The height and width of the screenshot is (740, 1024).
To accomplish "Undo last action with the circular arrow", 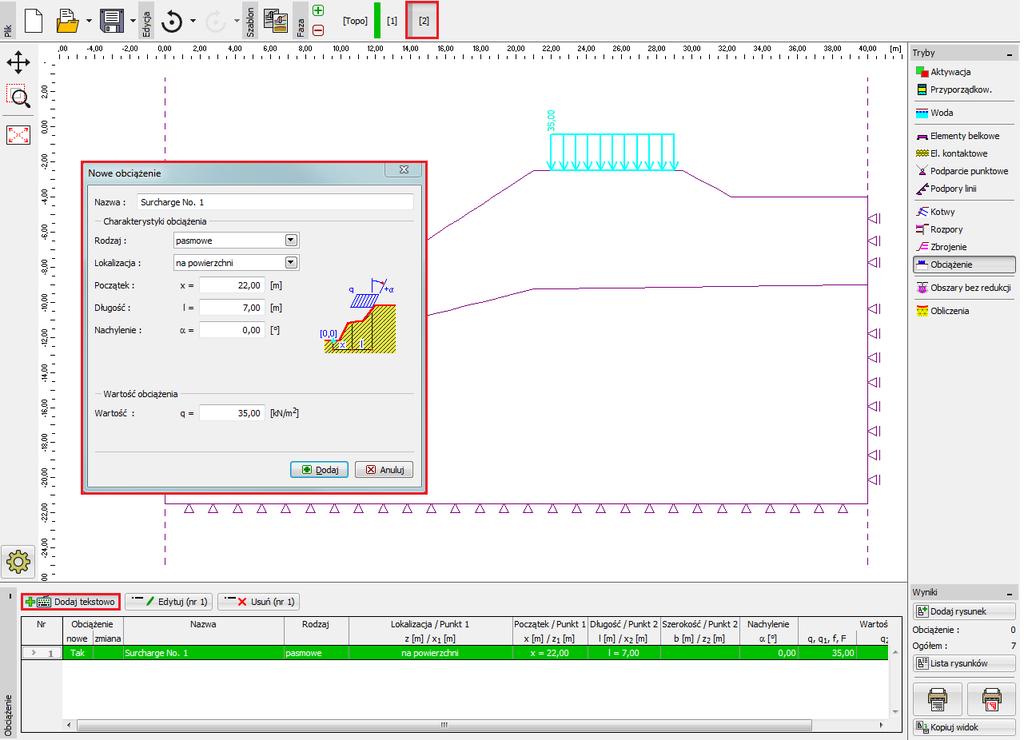I will (172, 21).
